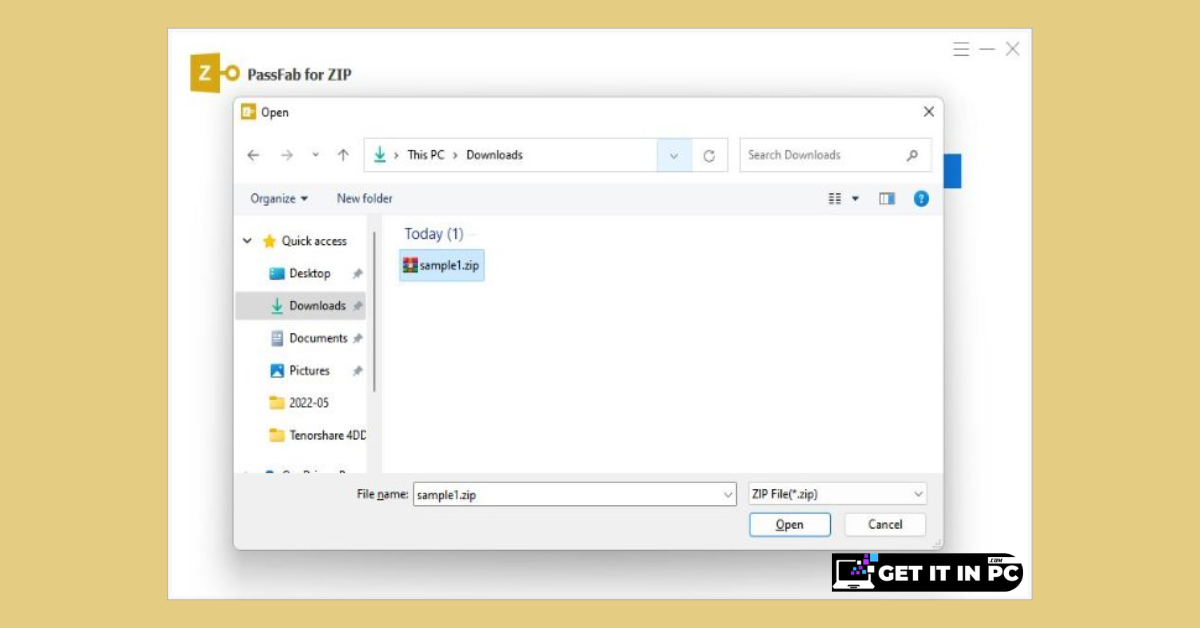Open Documents in the sidebar
Viewport: 1200px width, 628px height.
click(x=318, y=338)
